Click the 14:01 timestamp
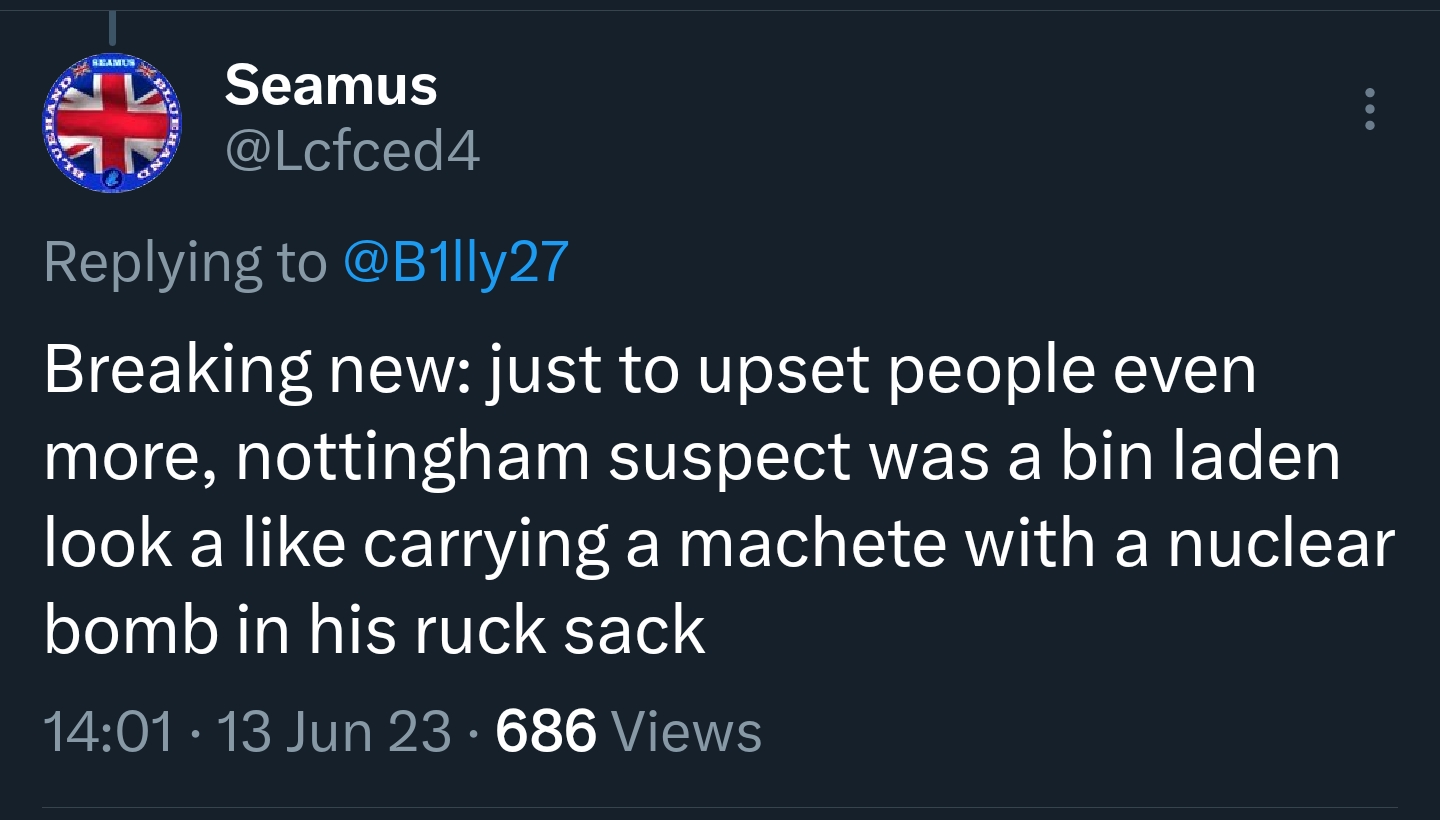 108,732
